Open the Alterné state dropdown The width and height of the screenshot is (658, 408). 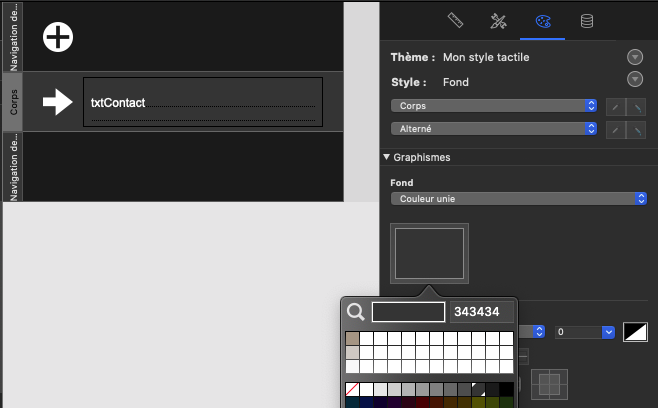tap(493, 129)
